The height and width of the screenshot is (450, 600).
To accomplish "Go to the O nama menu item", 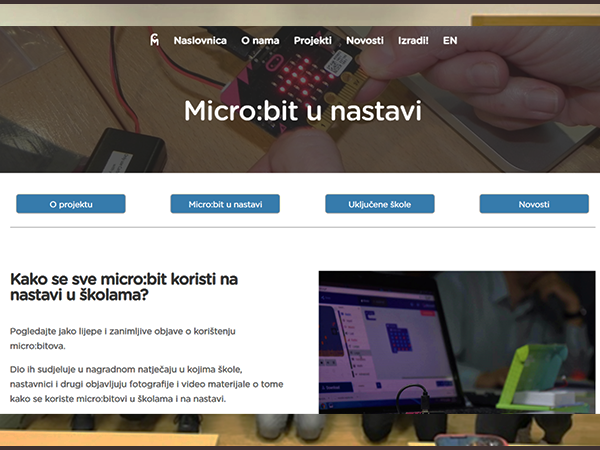I will coord(260,41).
